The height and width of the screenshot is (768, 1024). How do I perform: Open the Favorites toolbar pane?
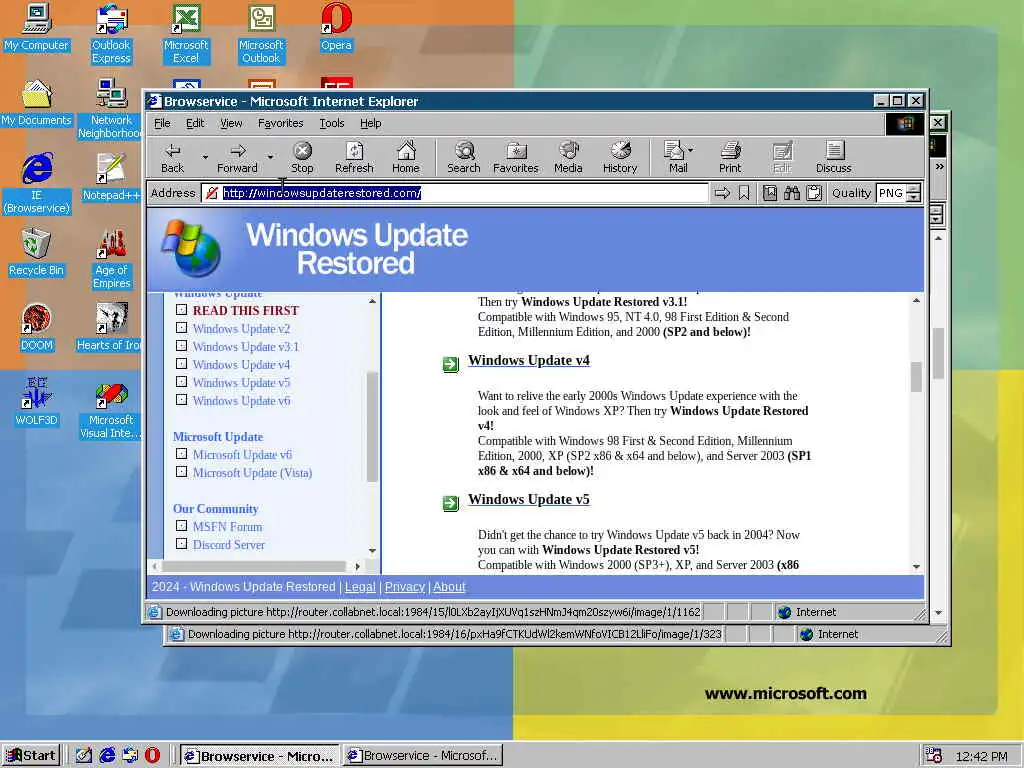(516, 158)
